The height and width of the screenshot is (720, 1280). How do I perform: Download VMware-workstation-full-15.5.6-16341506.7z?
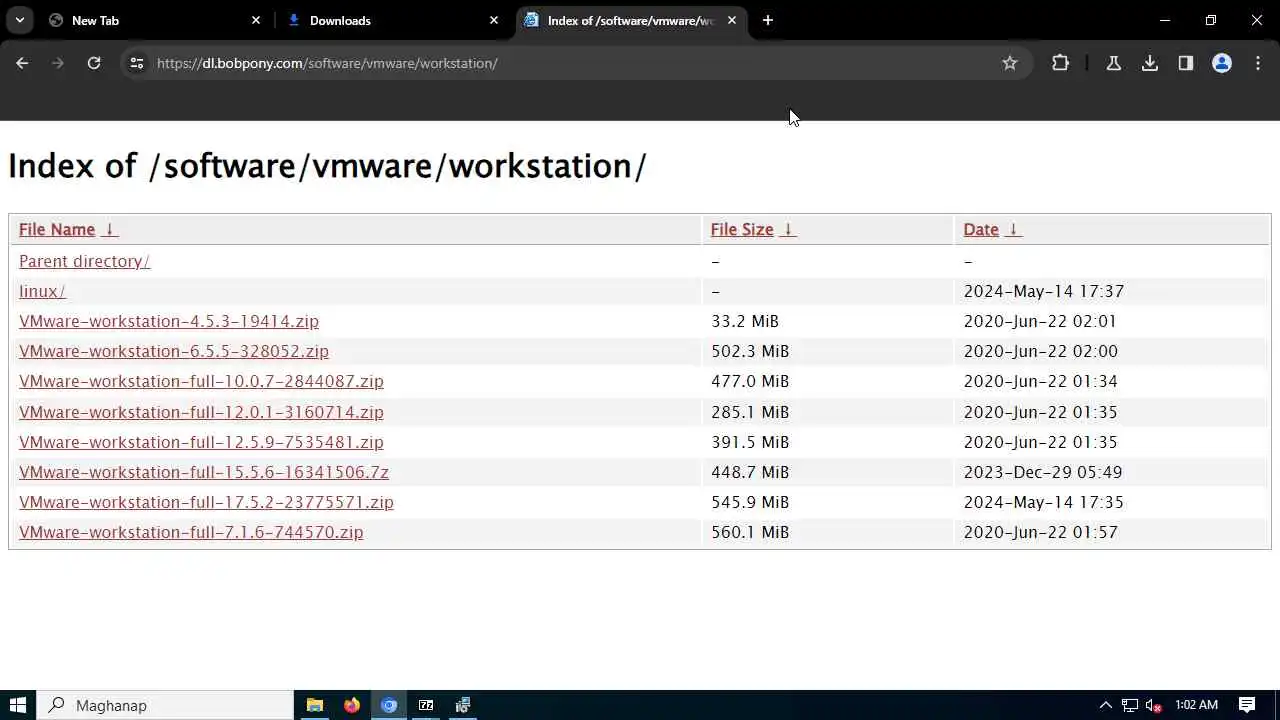(x=204, y=472)
